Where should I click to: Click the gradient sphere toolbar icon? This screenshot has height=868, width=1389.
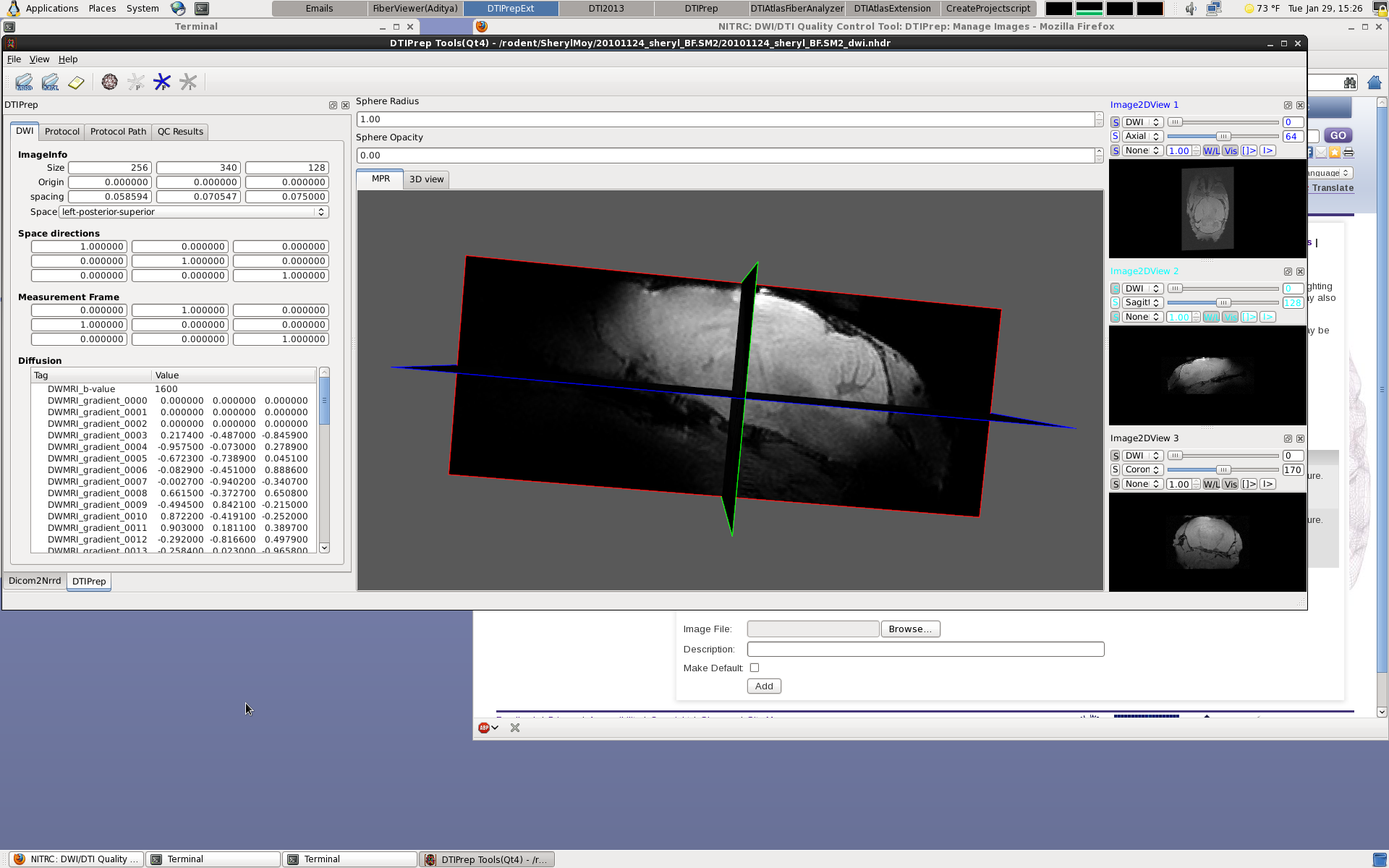(109, 82)
